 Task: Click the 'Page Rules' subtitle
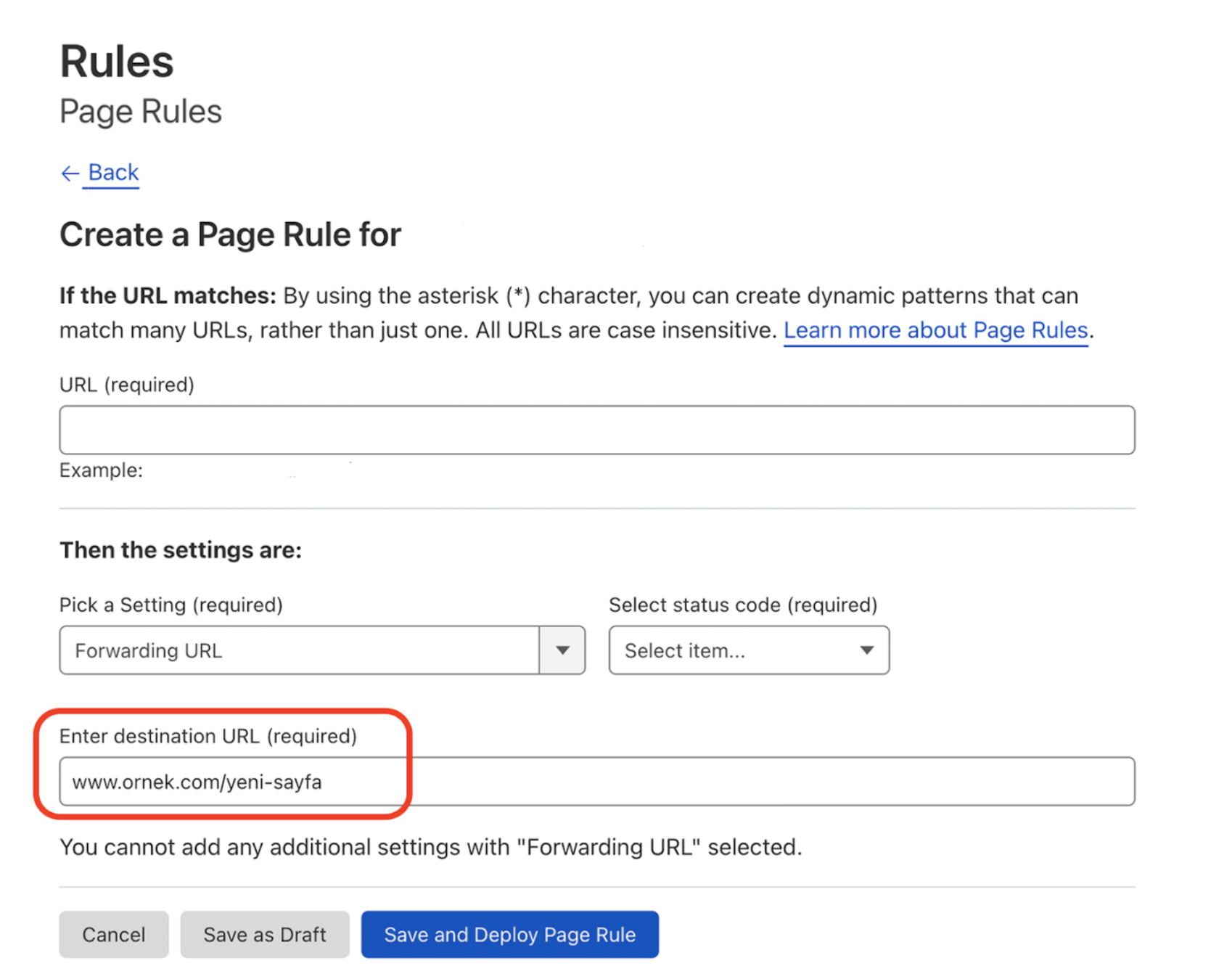coord(141,111)
